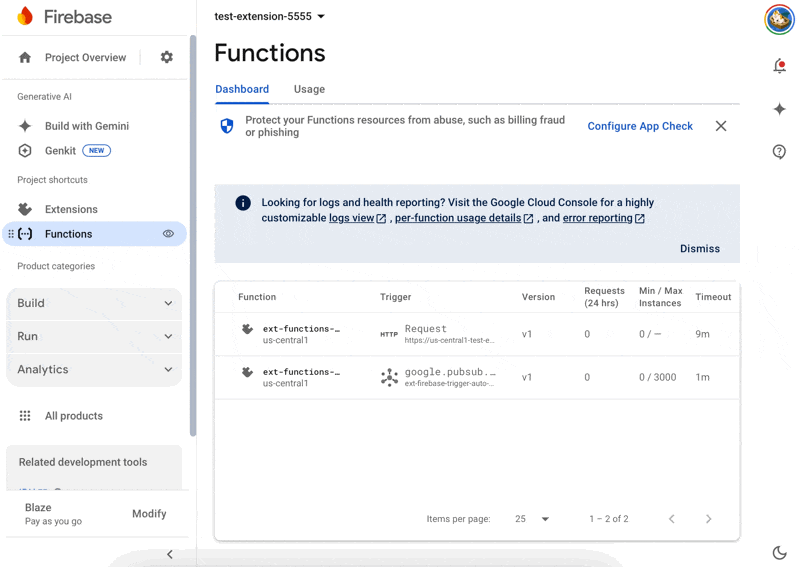Expand the Build category
This screenshot has height=567, width=800.
(x=94, y=303)
